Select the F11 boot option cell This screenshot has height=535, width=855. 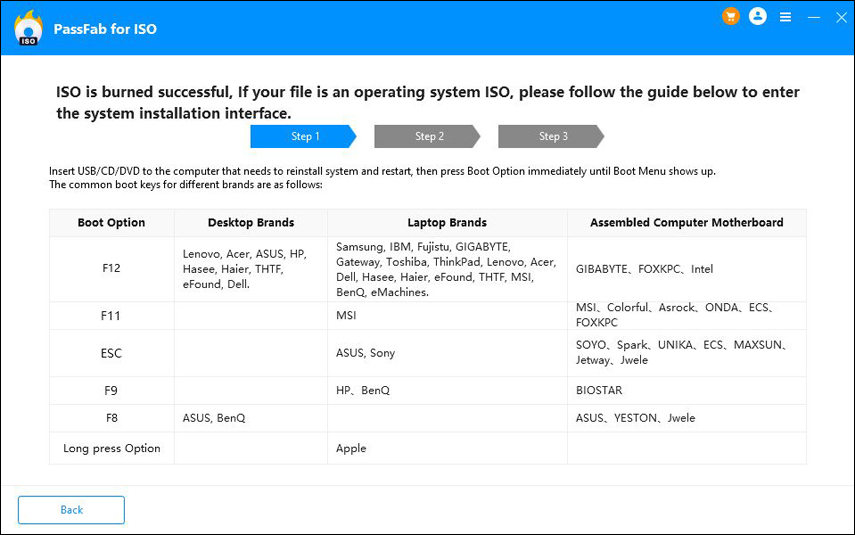pos(112,315)
